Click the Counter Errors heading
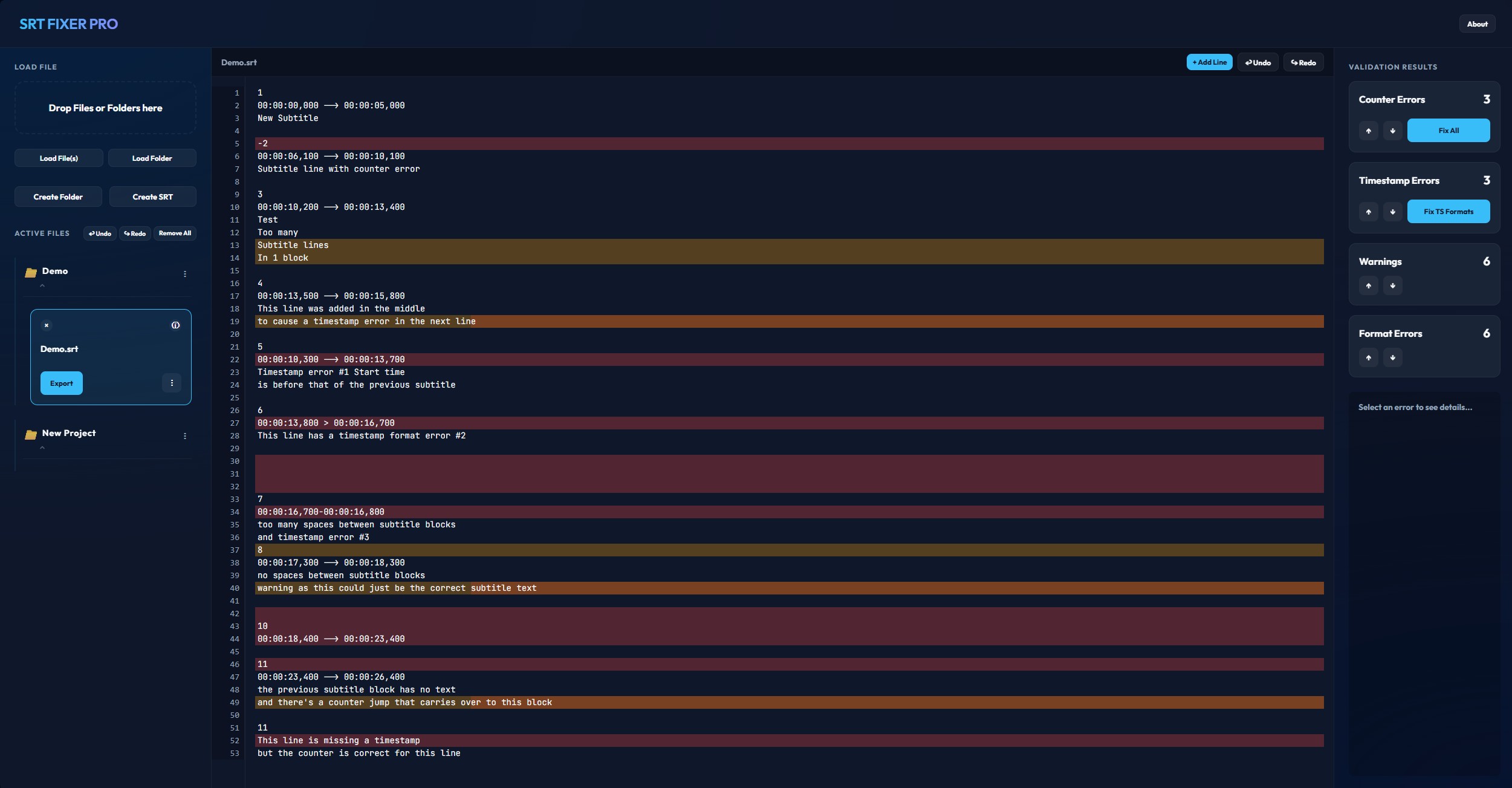The image size is (1512, 788). coord(1392,100)
